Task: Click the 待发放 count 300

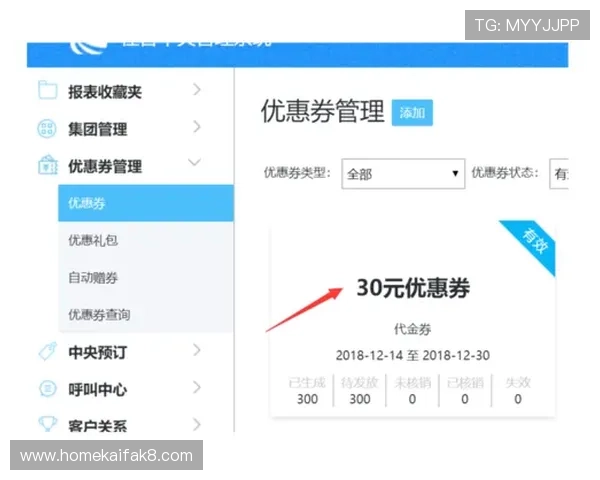Action: [360, 399]
